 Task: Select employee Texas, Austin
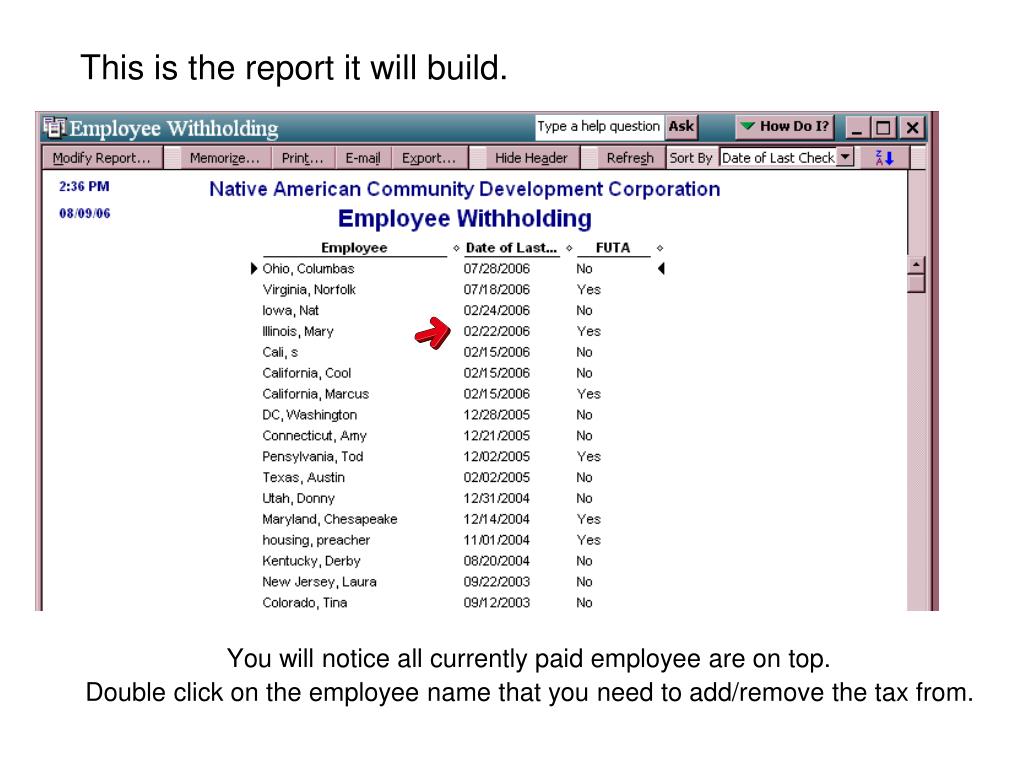click(x=304, y=477)
